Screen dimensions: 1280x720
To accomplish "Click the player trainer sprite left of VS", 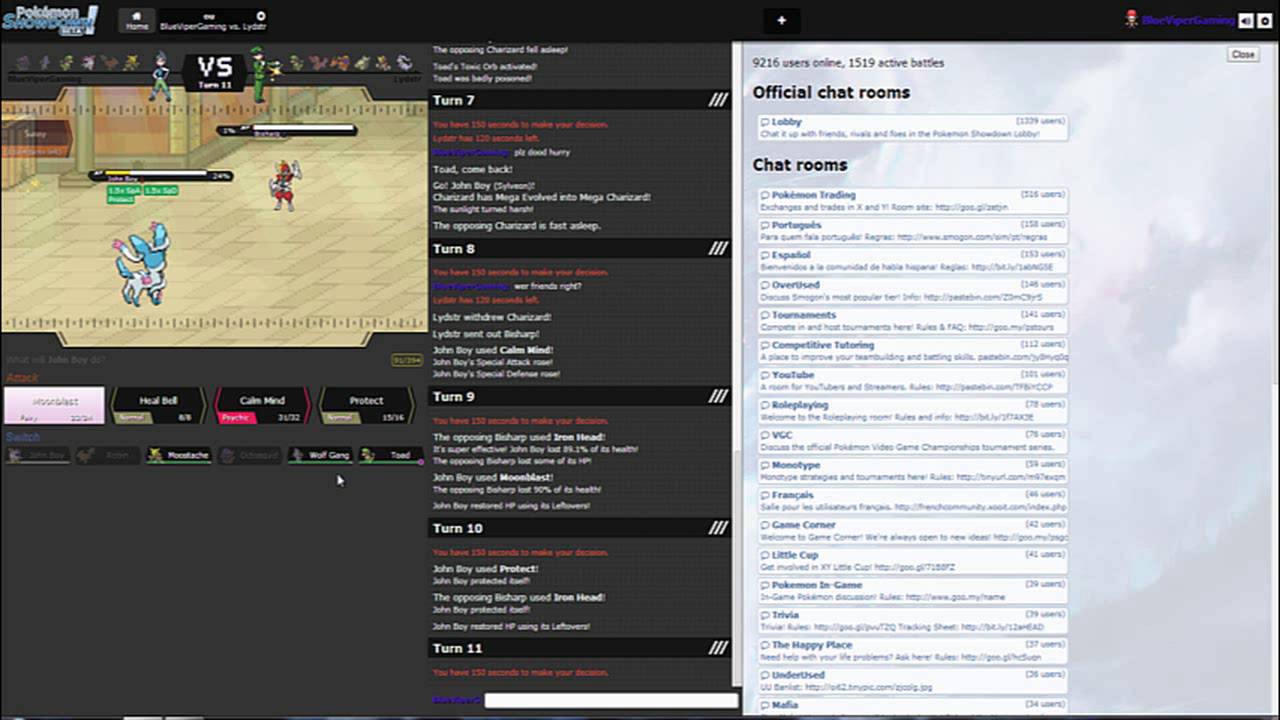I will point(160,76).
